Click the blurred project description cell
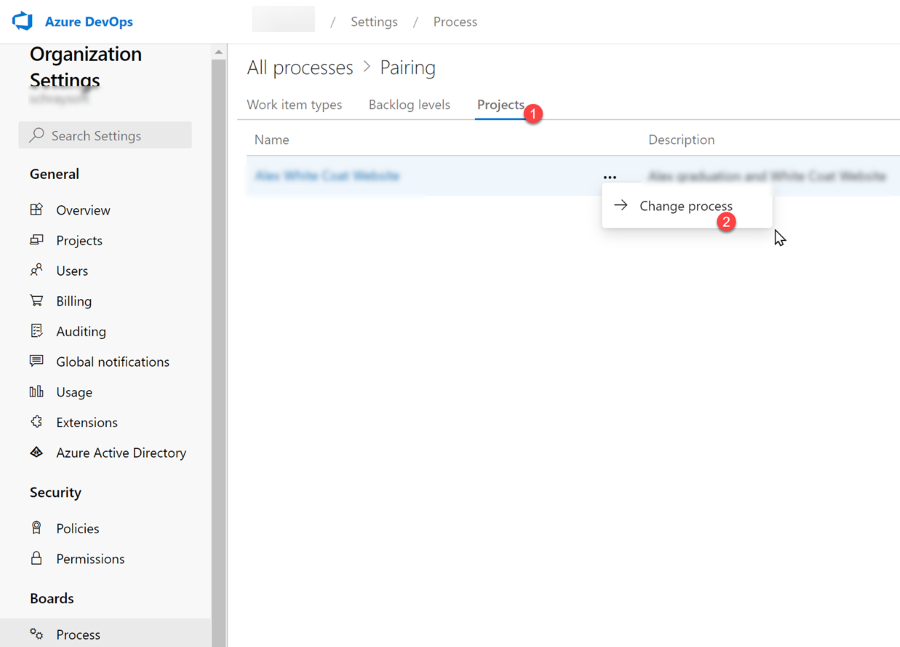 [x=767, y=176]
